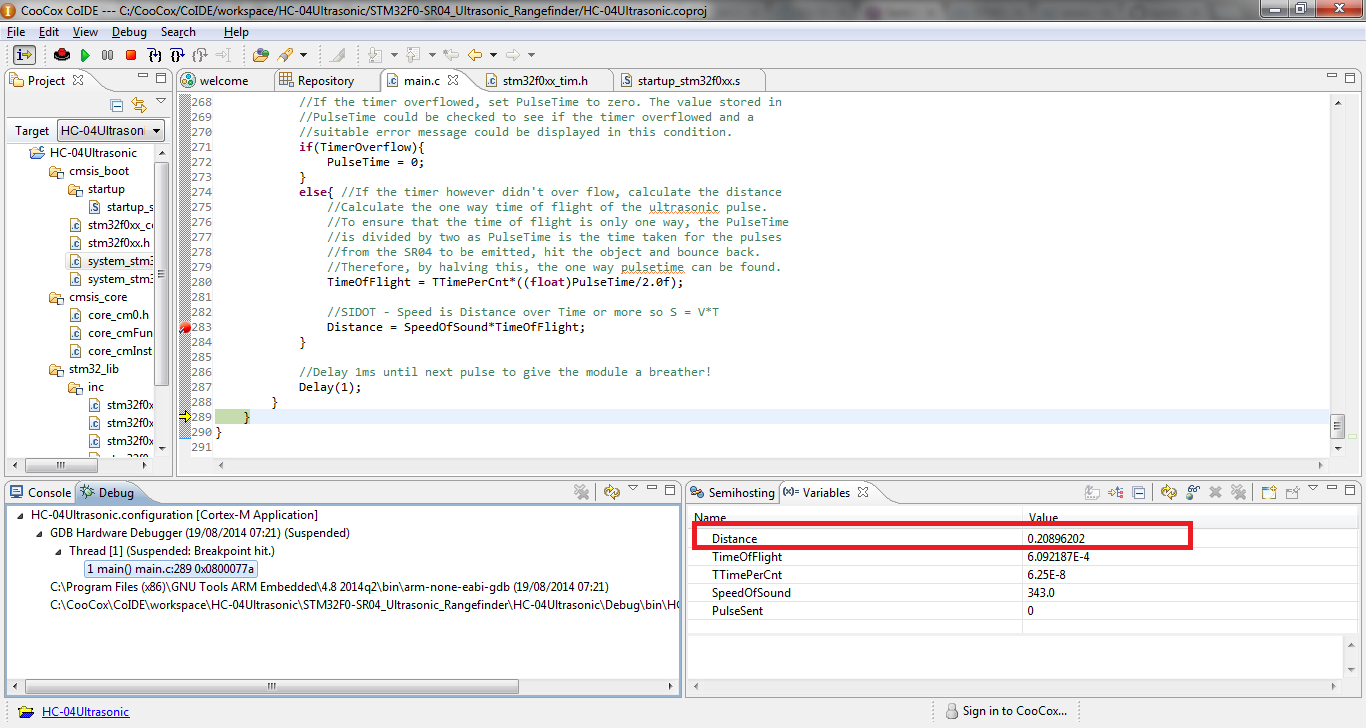Toggle Instruction Stepping Mode button
The width and height of the screenshot is (1366, 728).
click(25, 55)
